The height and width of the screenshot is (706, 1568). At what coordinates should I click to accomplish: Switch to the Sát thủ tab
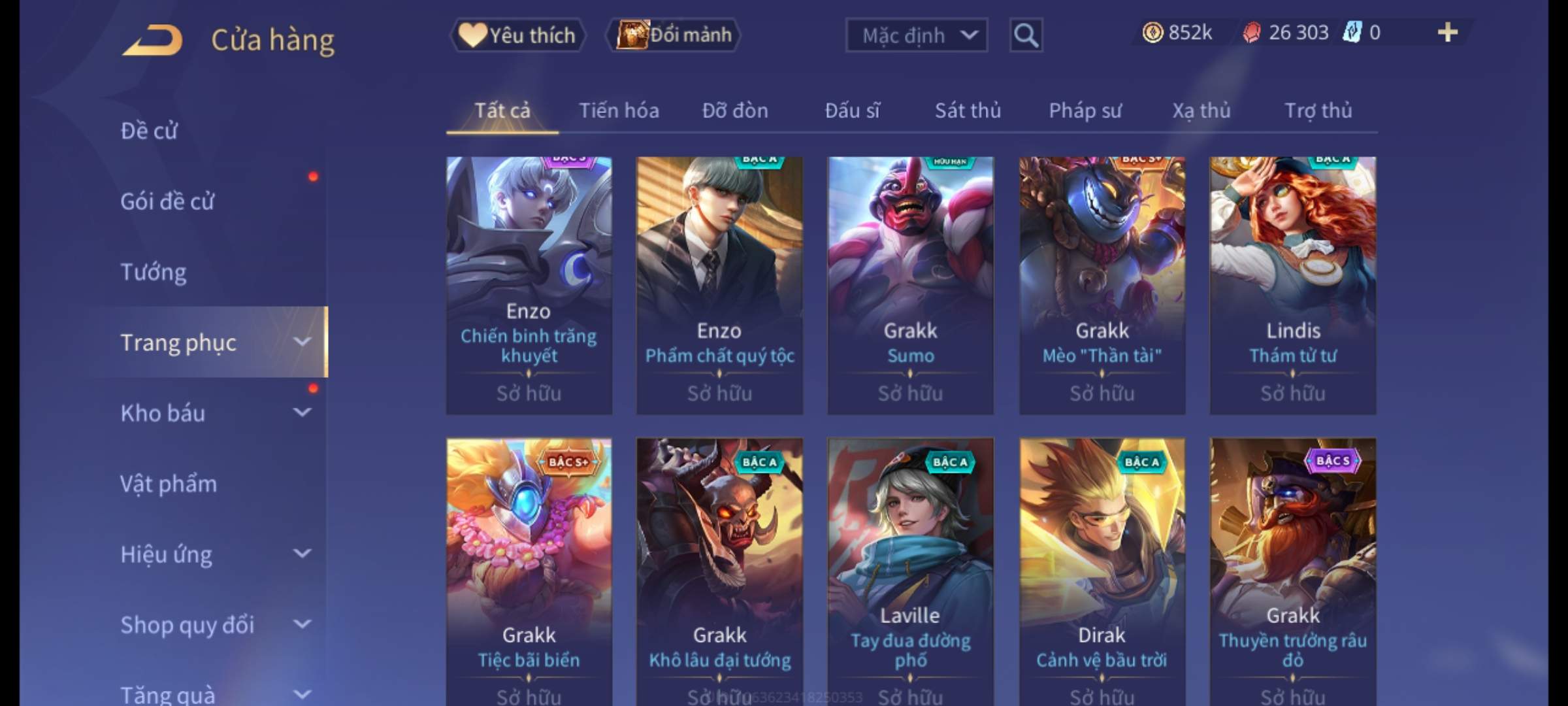tap(968, 110)
